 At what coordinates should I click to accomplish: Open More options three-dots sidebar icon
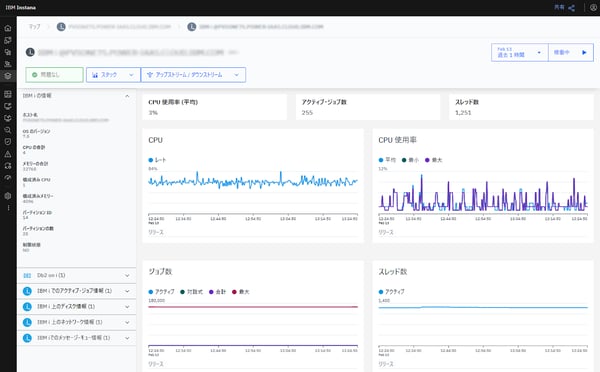(x=8, y=208)
